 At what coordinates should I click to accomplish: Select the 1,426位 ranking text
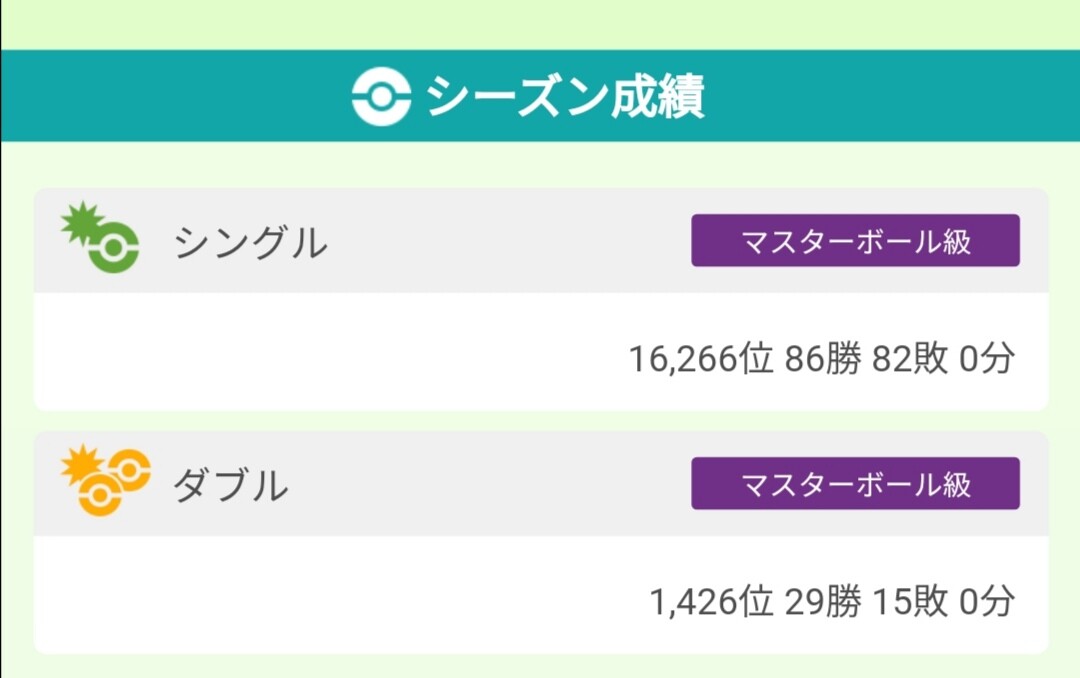coord(712,602)
